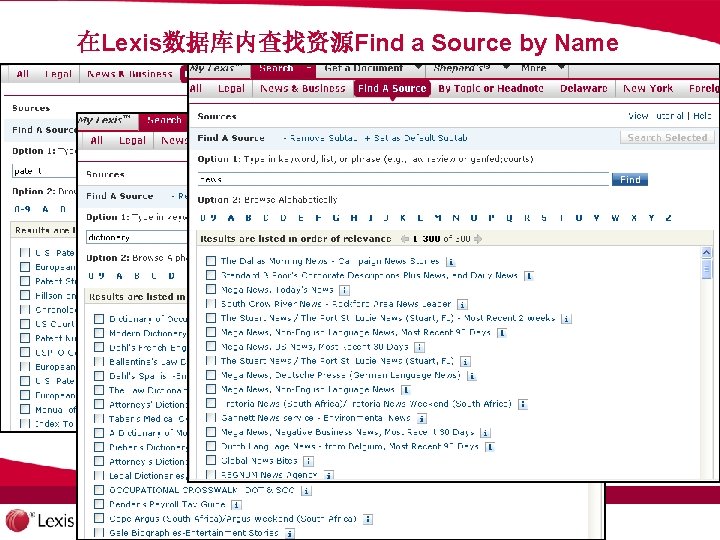Tick Gannett News Service checkbox
Viewport: 720px width, 540px height.
(x=211, y=417)
